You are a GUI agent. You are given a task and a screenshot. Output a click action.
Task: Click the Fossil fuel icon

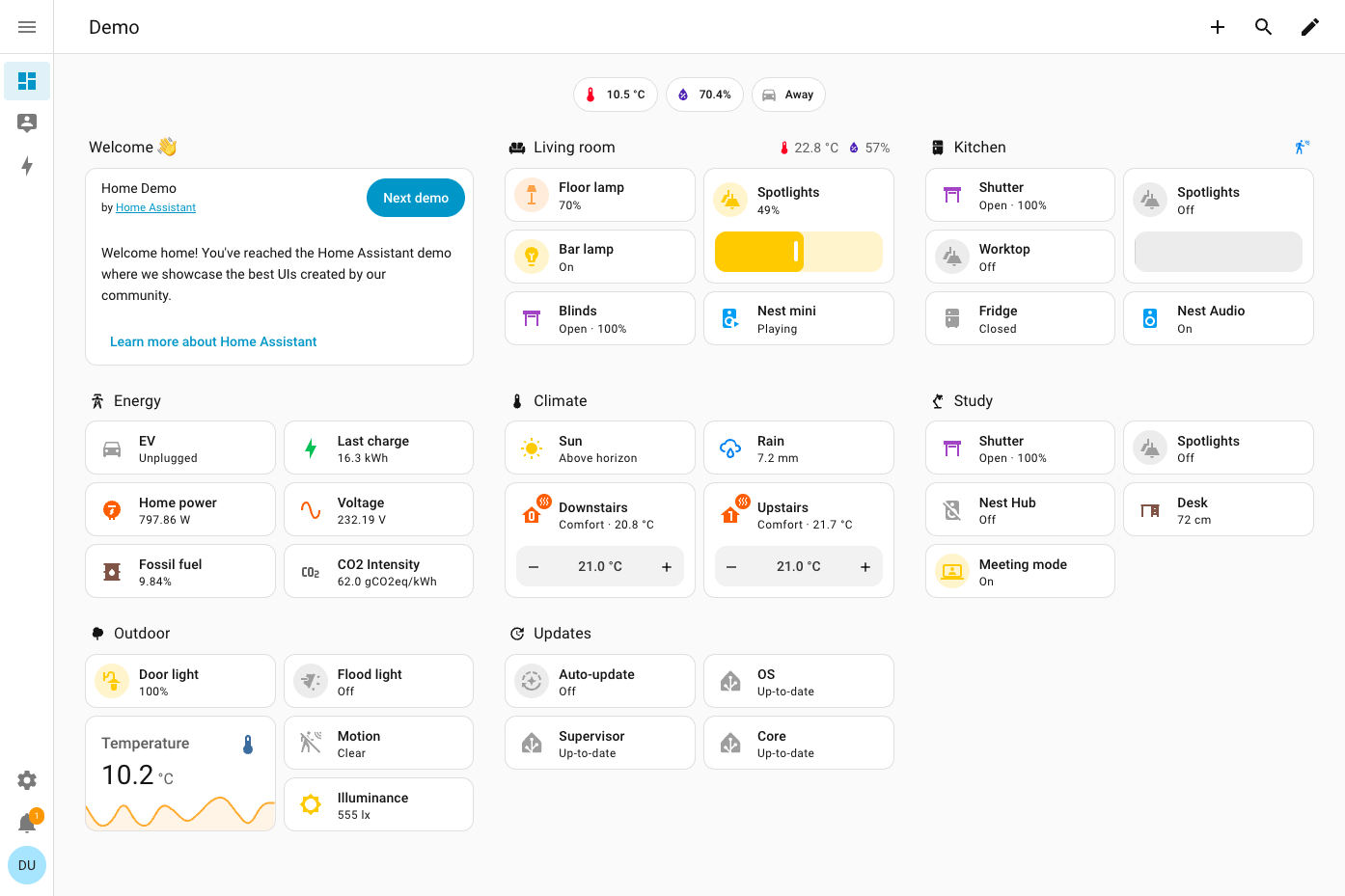click(x=112, y=572)
